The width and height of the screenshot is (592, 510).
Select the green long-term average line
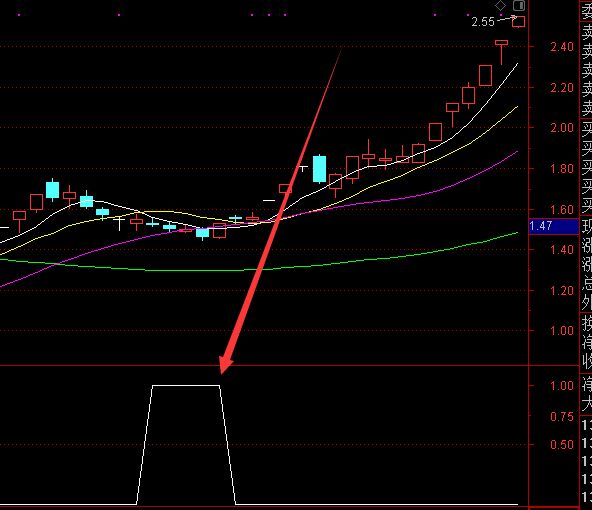[378, 260]
